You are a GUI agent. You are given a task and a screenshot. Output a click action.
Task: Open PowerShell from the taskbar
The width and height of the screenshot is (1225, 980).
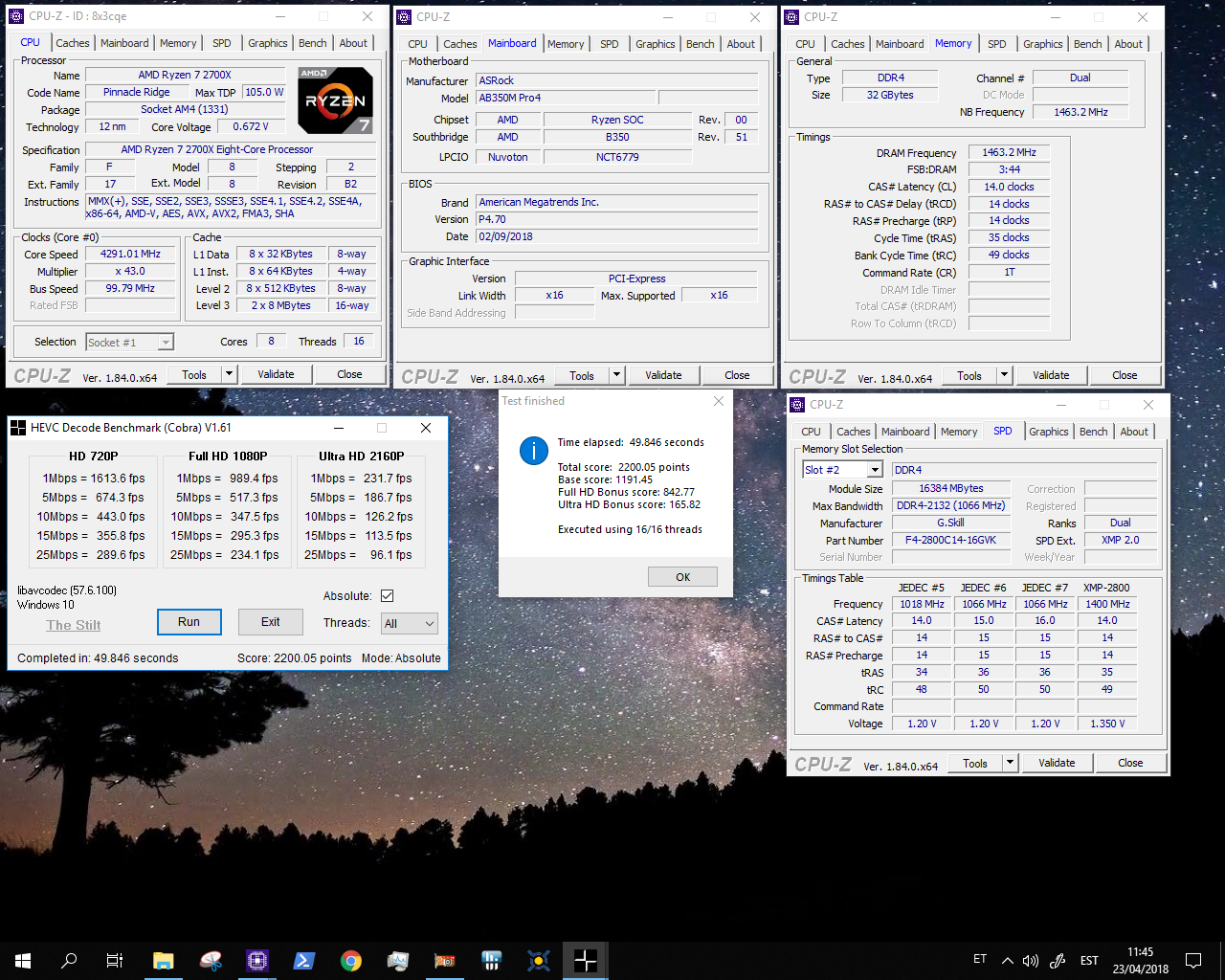304,960
